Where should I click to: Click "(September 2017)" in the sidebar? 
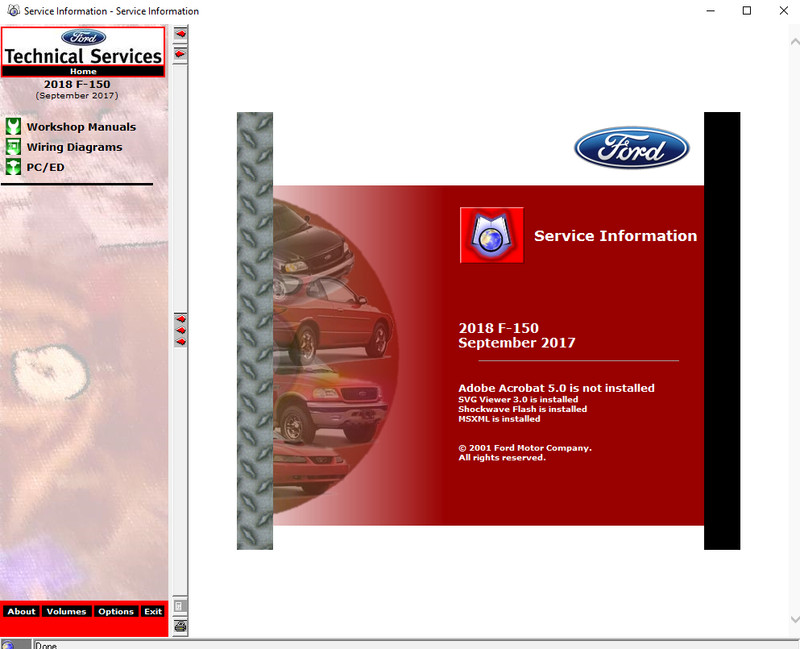coord(77,95)
